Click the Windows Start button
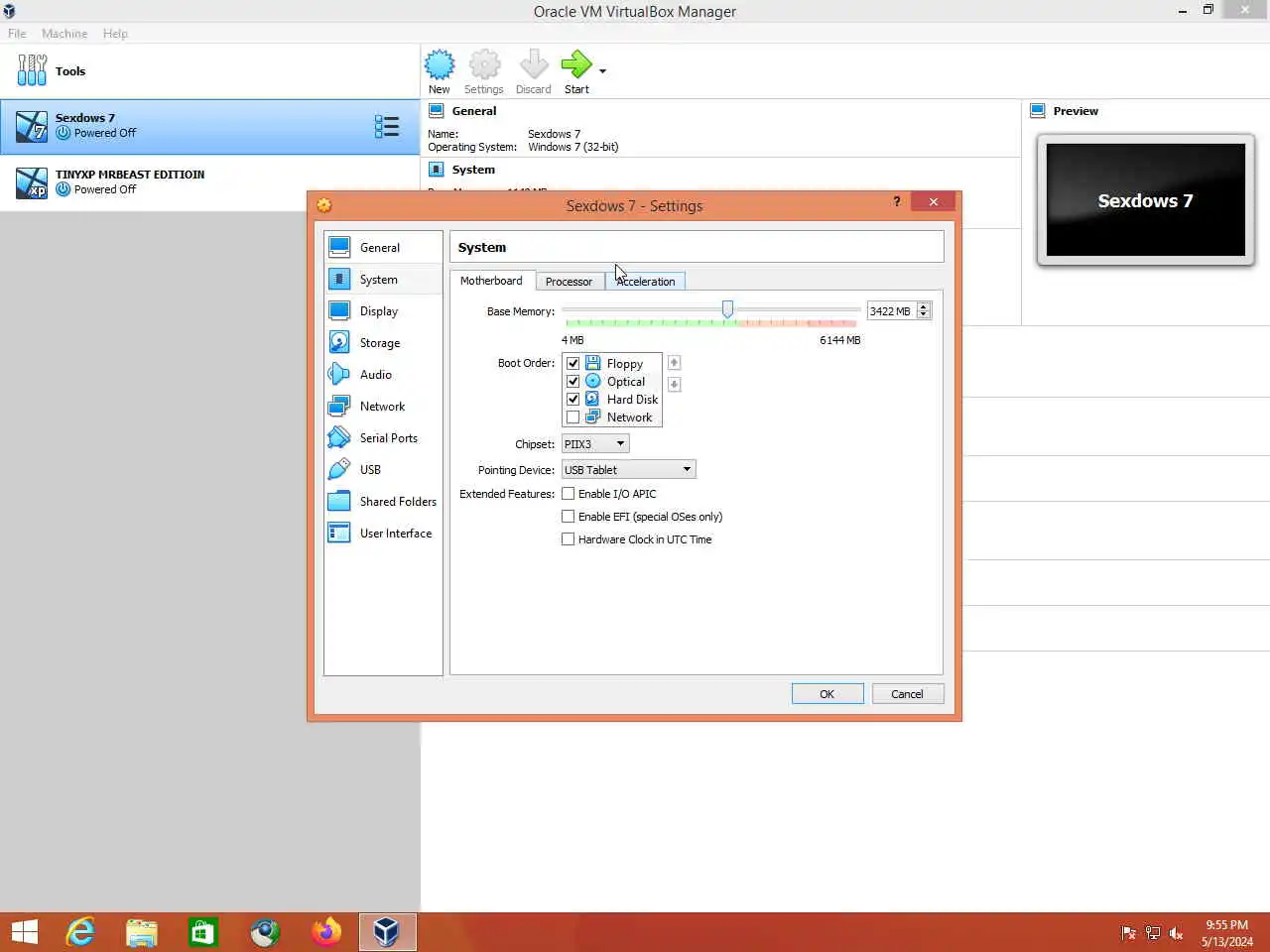This screenshot has width=1270, height=952. click(x=25, y=932)
